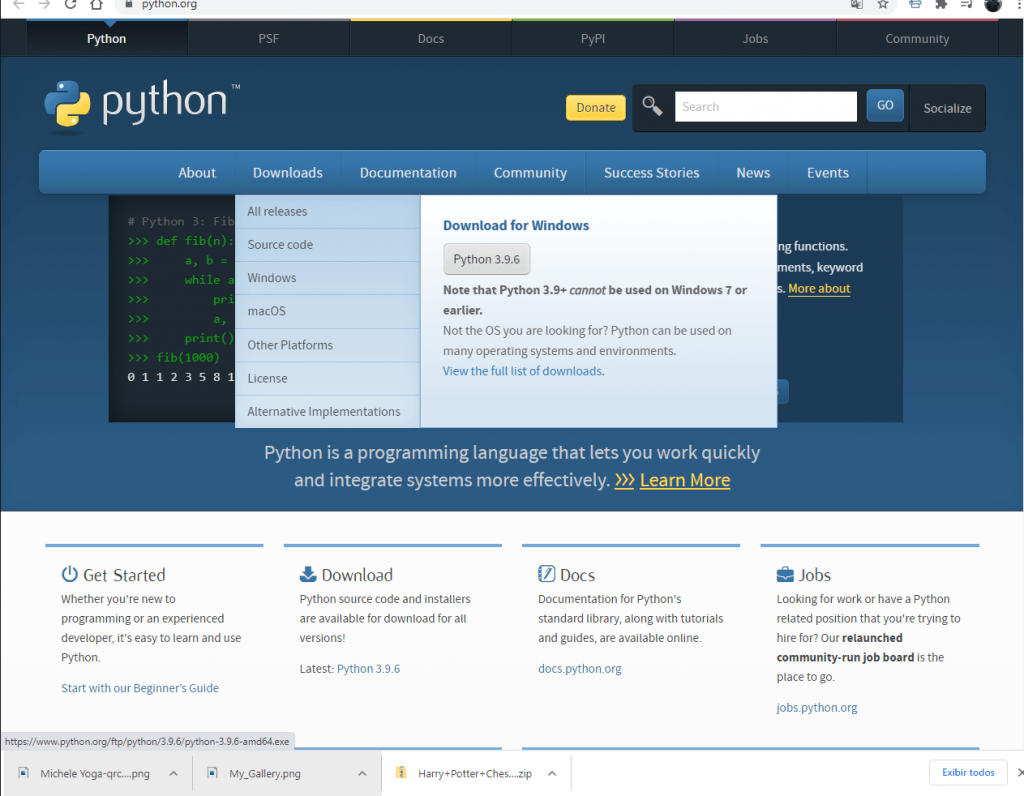The image size is (1024, 796).
Task: Open the Learn More link
Action: [685, 480]
